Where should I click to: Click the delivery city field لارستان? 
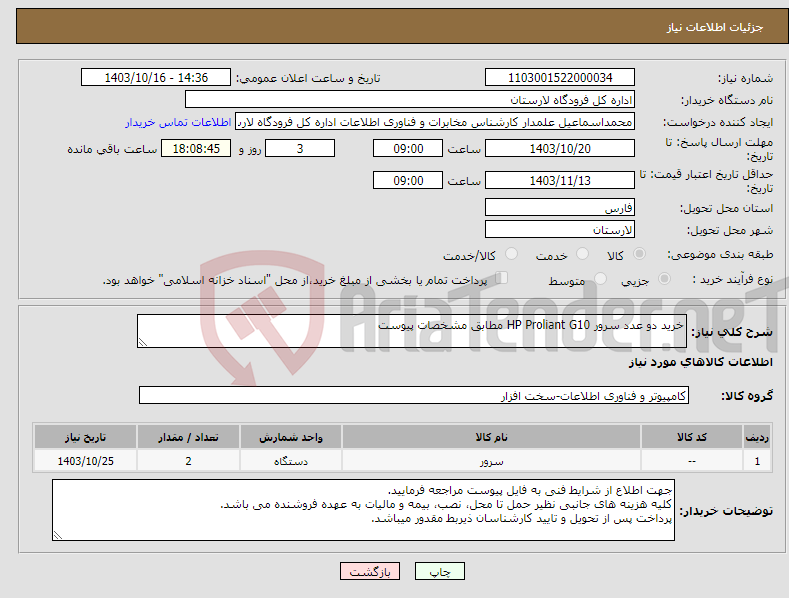pyautogui.click(x=560, y=230)
